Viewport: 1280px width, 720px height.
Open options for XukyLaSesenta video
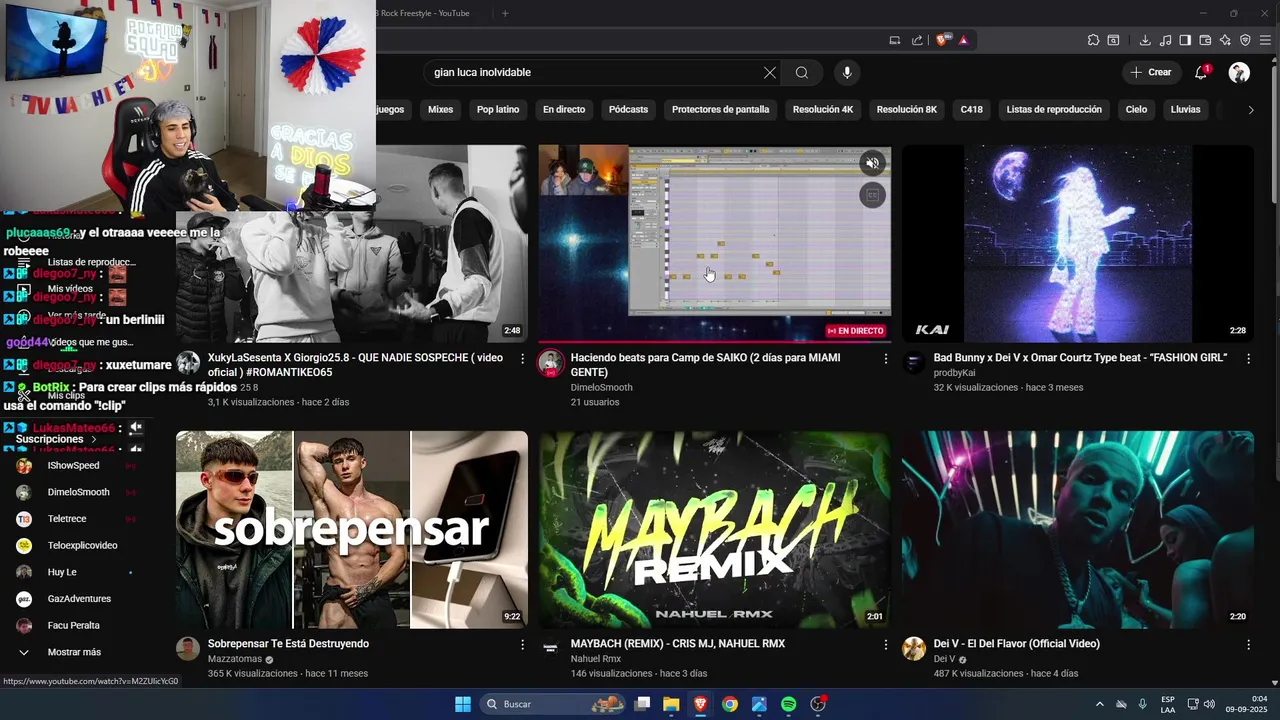[x=522, y=358]
